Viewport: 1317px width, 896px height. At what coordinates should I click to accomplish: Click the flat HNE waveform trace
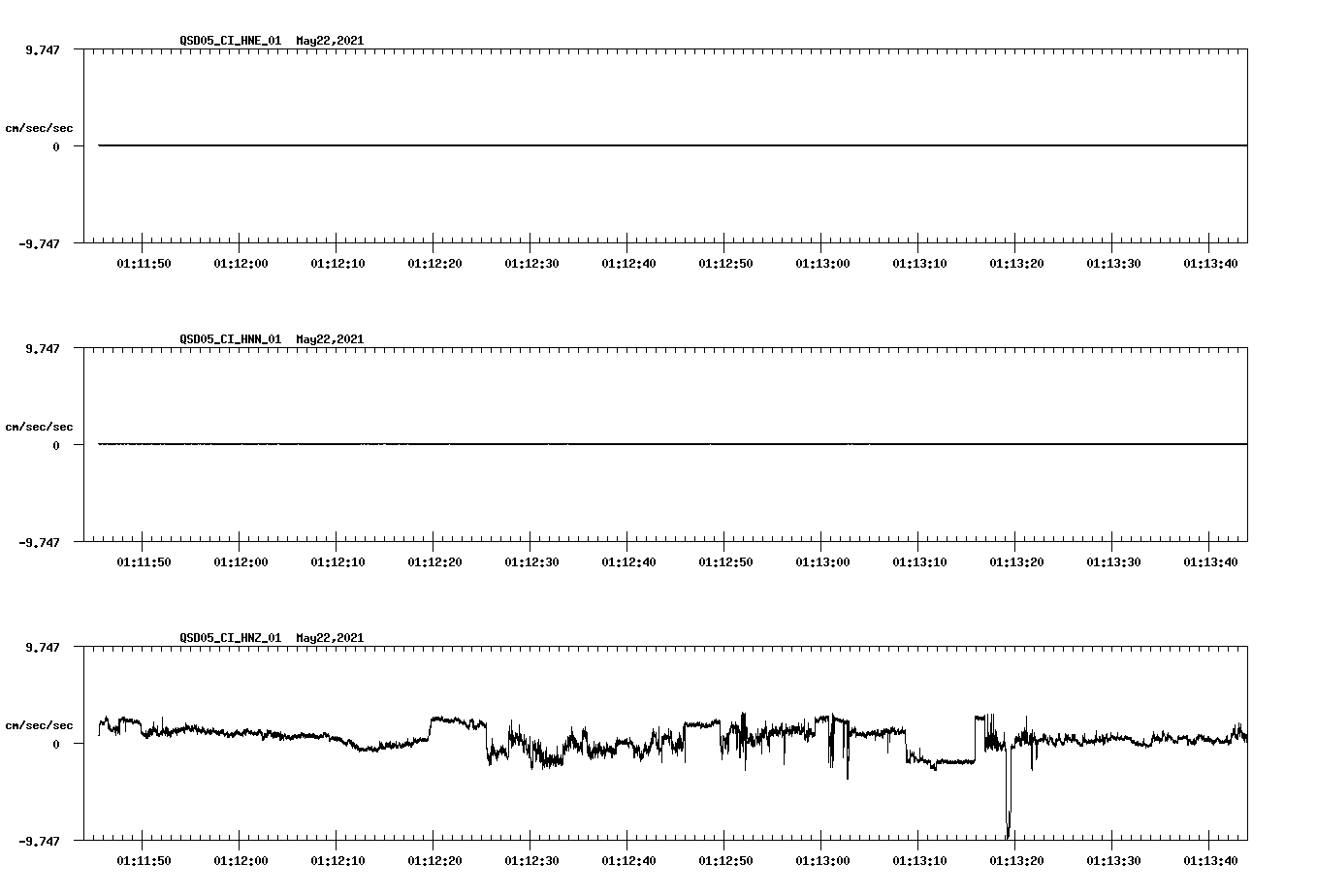coord(582,145)
